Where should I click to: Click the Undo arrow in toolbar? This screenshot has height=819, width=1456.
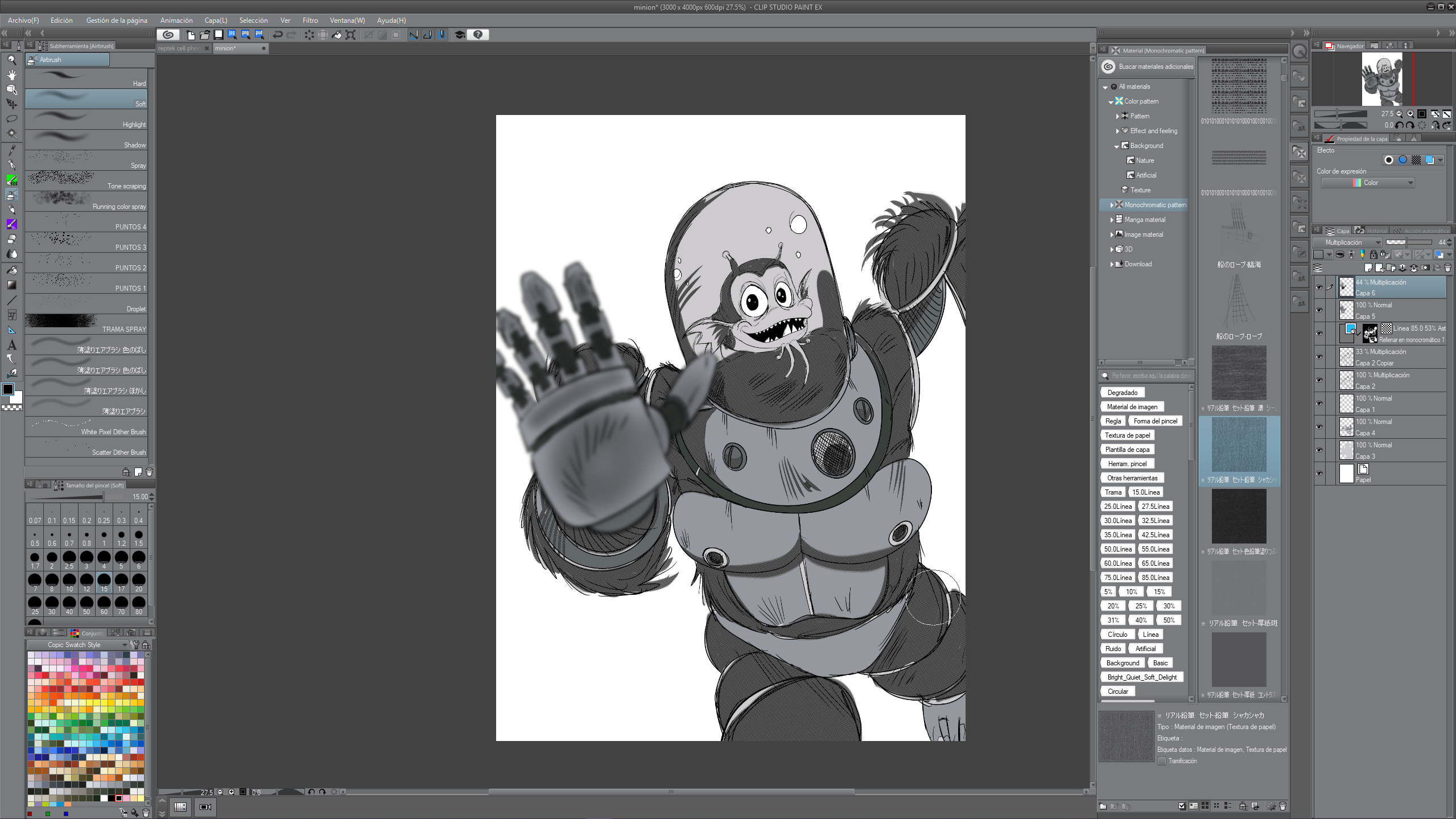(x=277, y=35)
